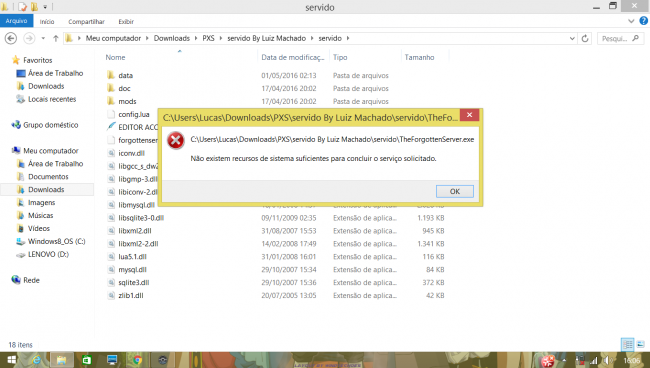Open Vídeos in the navigation pane

39,228
